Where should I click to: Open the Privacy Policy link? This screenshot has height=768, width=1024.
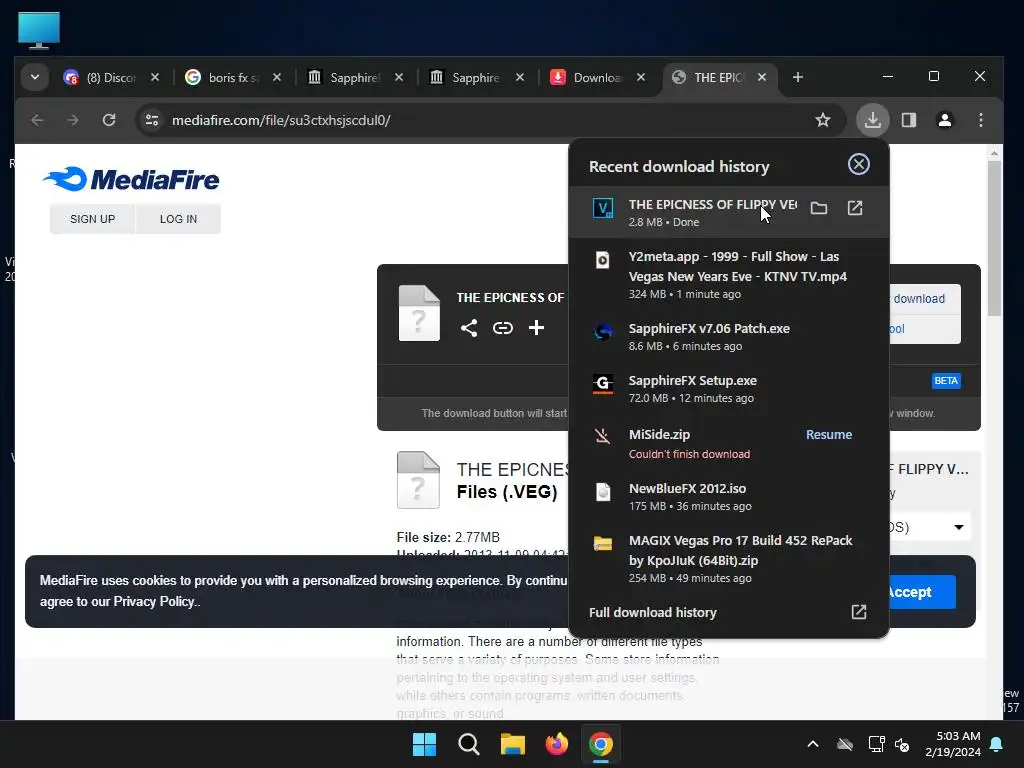[x=156, y=601]
